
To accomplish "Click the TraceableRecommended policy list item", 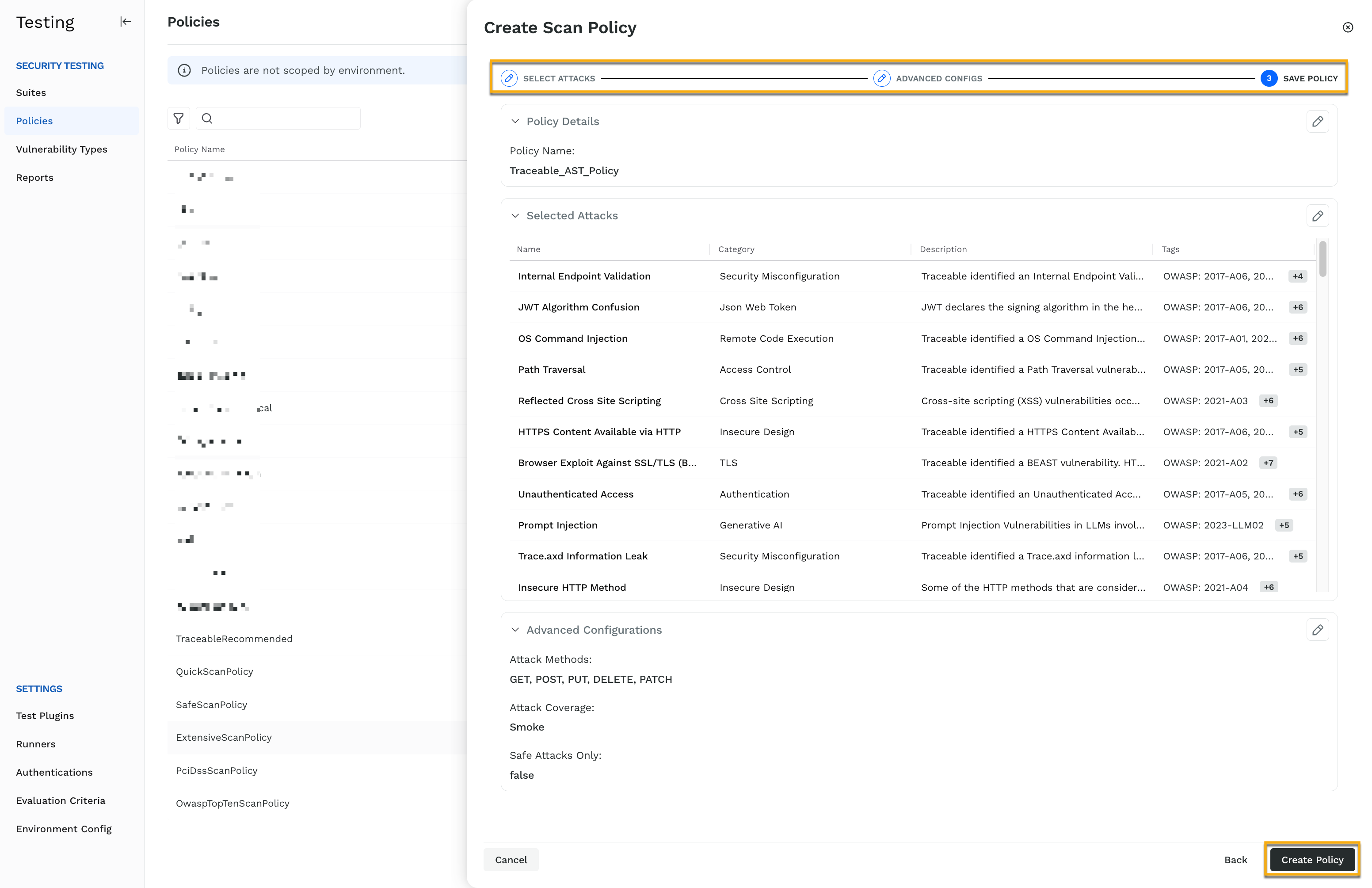I will point(234,638).
